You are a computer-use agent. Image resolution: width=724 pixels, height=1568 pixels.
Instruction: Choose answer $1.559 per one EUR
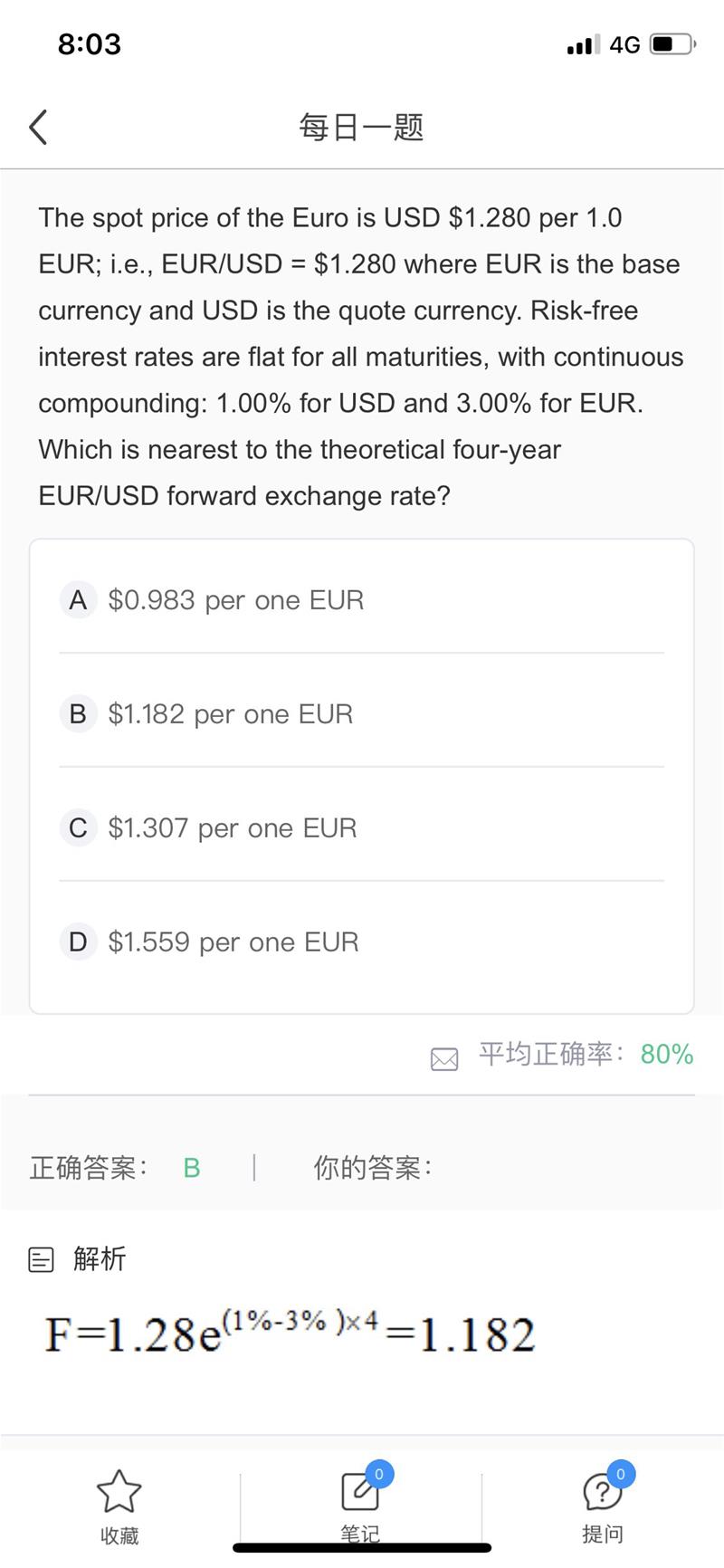click(233, 942)
